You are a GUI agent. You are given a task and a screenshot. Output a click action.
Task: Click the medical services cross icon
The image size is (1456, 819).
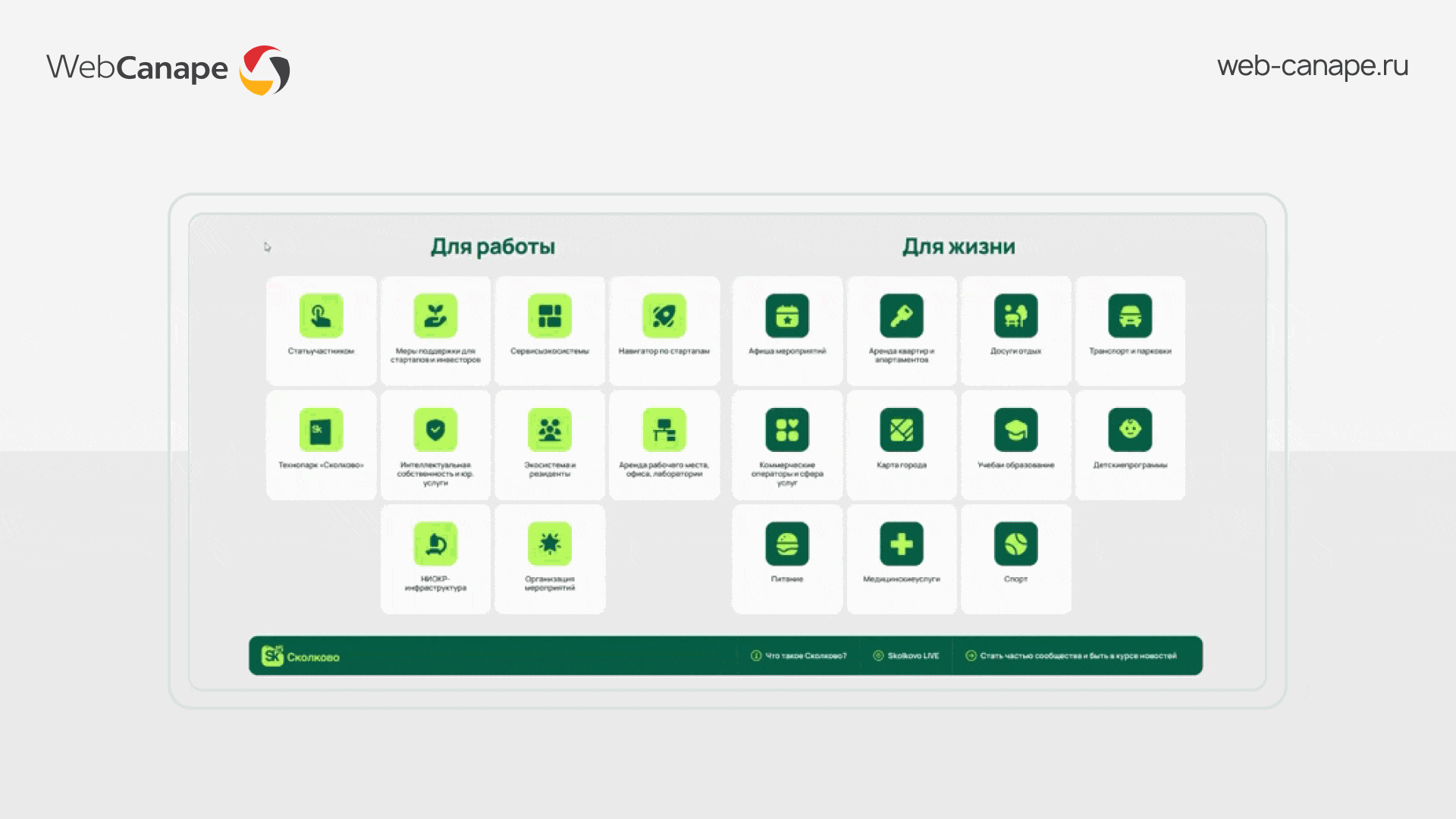(902, 544)
